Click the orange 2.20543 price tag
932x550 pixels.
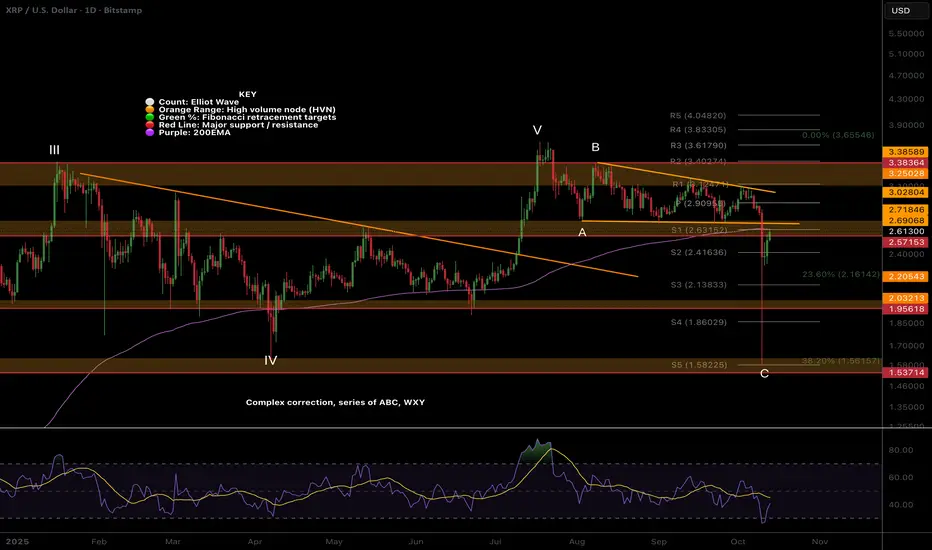tap(906, 277)
